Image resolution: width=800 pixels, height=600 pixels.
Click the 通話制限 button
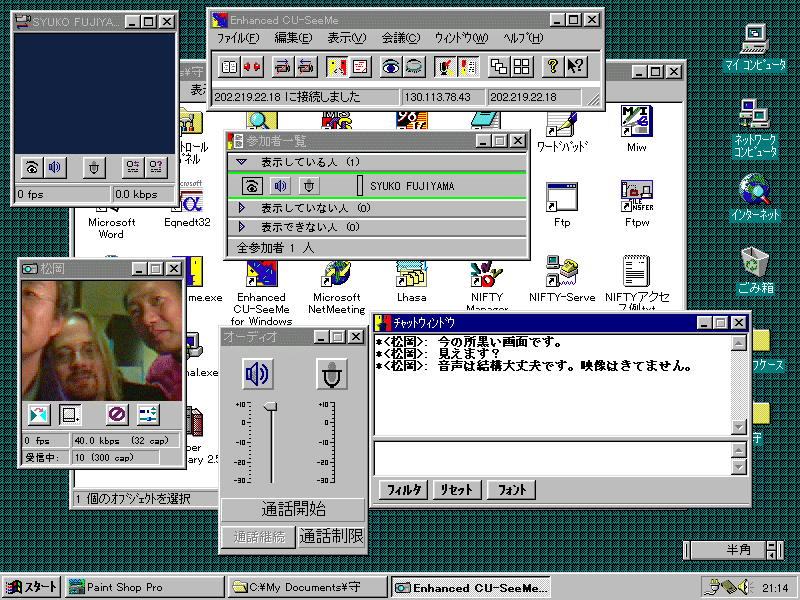pyautogui.click(x=331, y=537)
